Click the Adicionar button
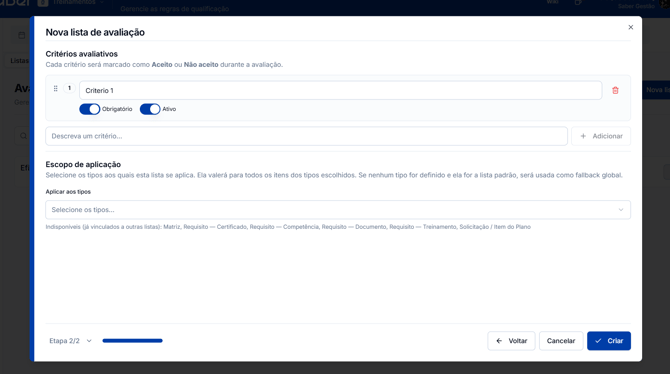This screenshot has width=670, height=374. [601, 136]
